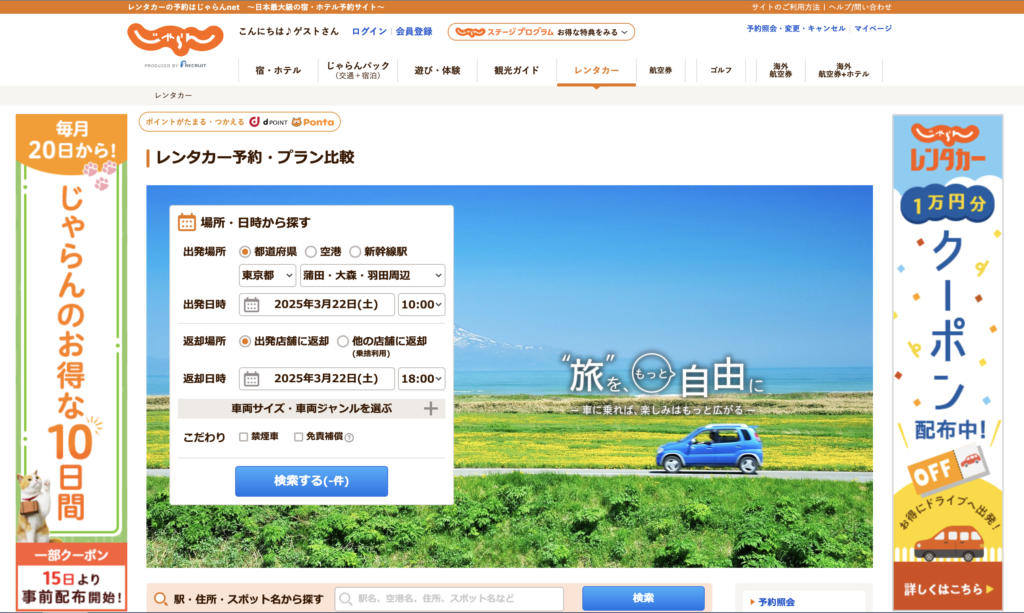This screenshot has height=613, width=1024.
Task: Open the ゴルフ tab
Action: coord(721,71)
